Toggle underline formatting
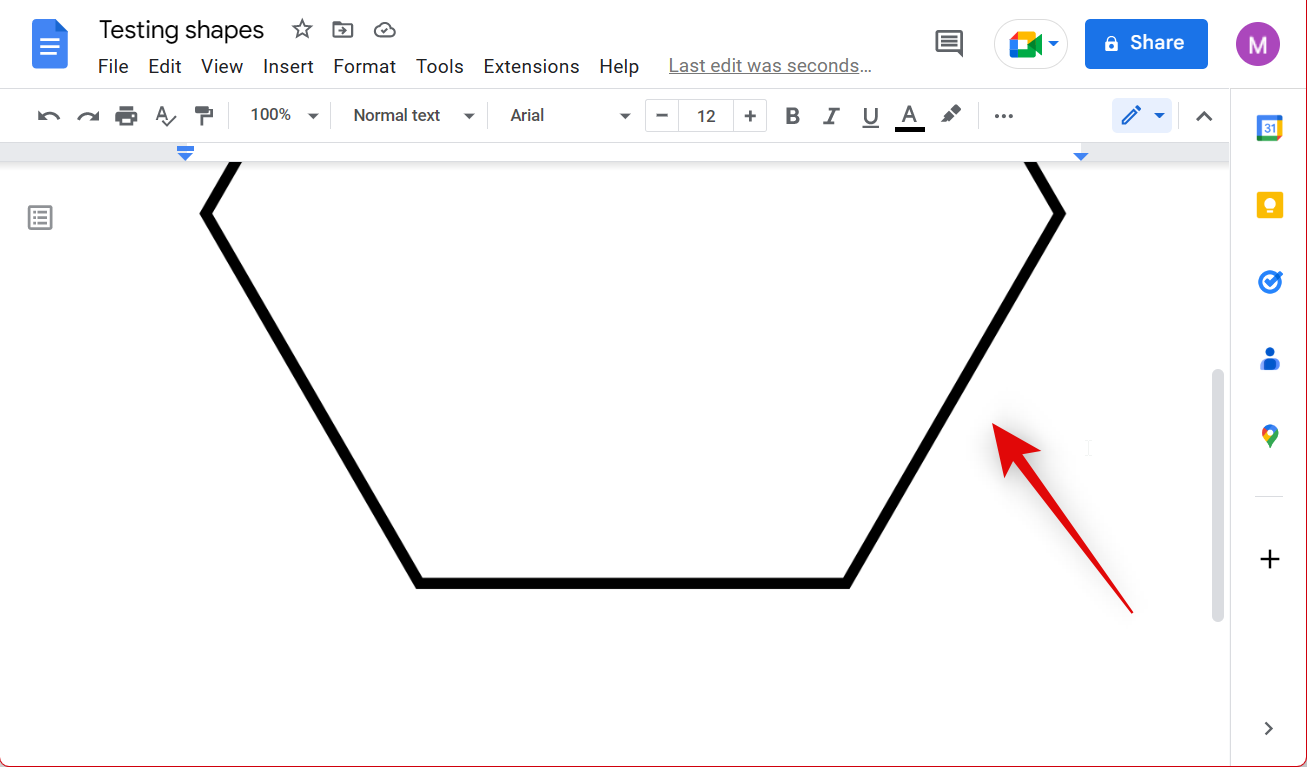This screenshot has height=767, width=1307. pos(870,116)
